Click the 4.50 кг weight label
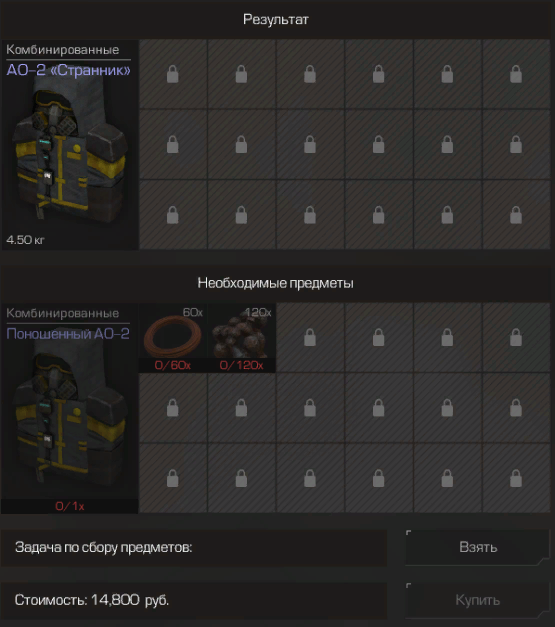555x627 pixels. tap(25, 240)
